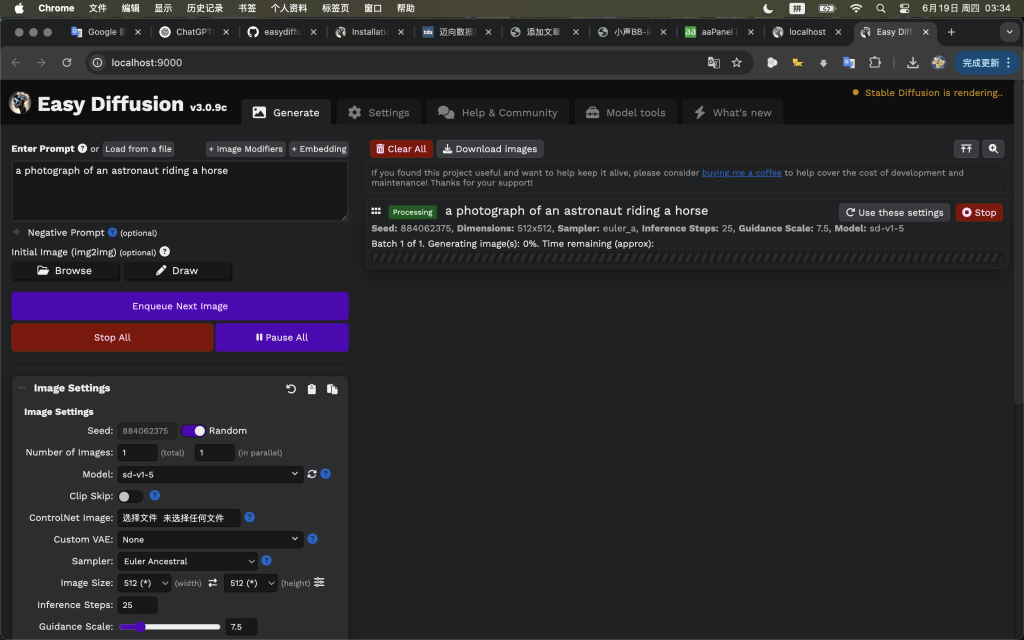Click the prompt text area

coord(180,191)
